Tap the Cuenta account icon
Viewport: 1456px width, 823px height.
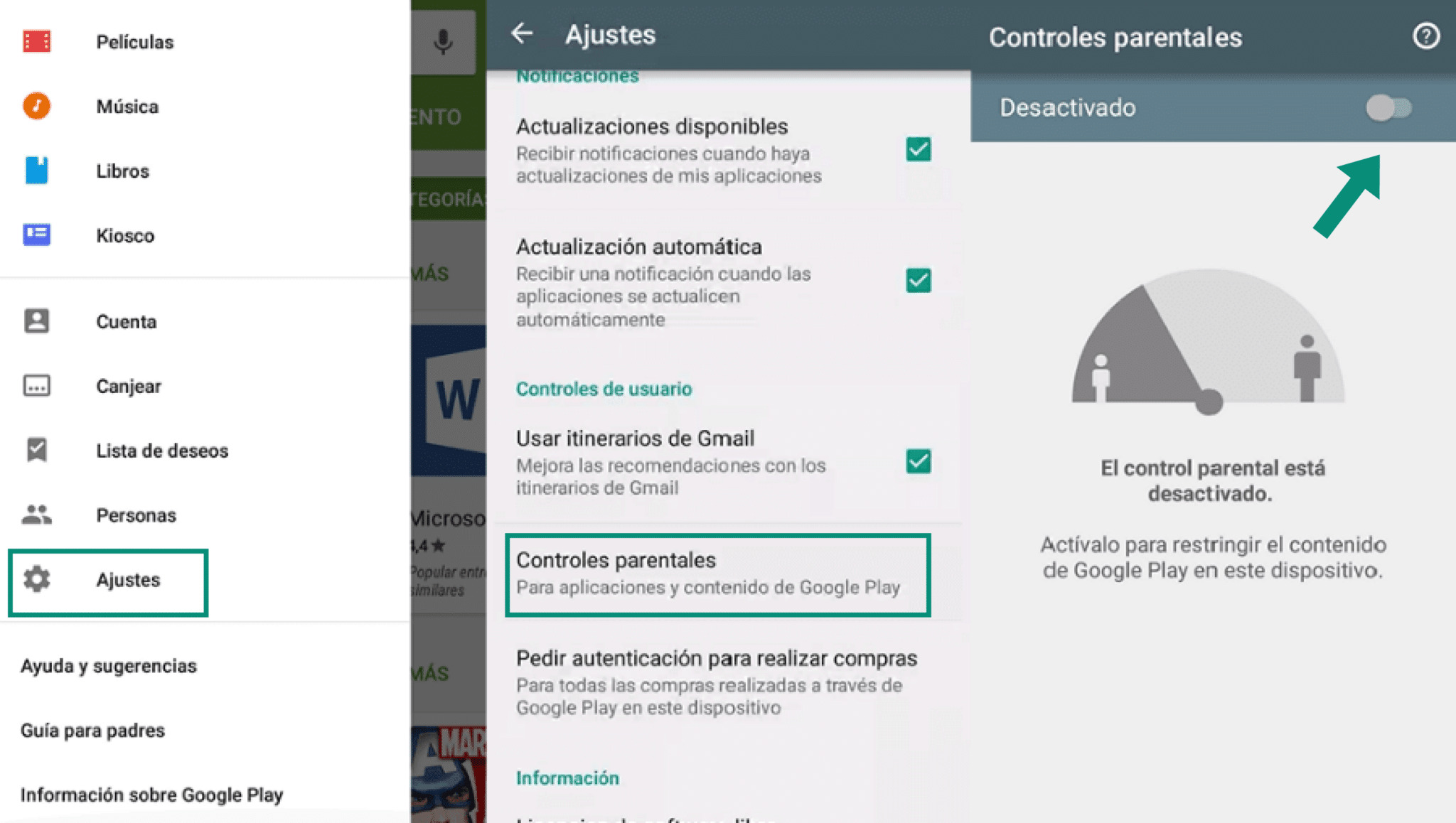pos(36,321)
